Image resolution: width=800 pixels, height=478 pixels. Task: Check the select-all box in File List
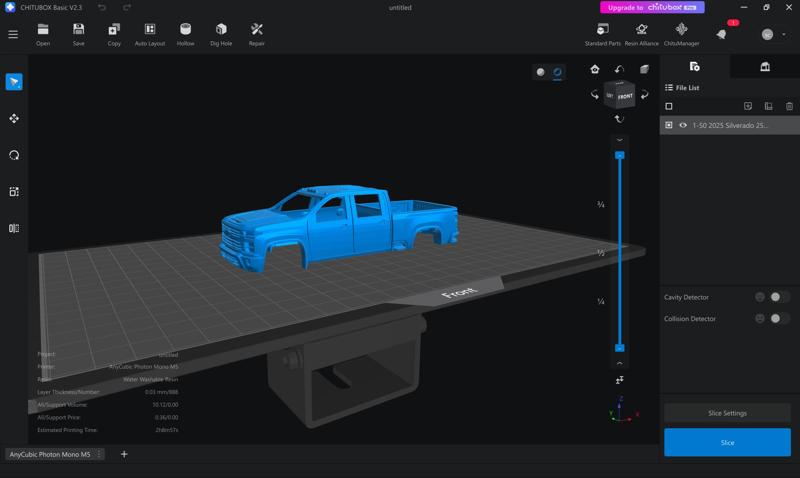coord(669,106)
